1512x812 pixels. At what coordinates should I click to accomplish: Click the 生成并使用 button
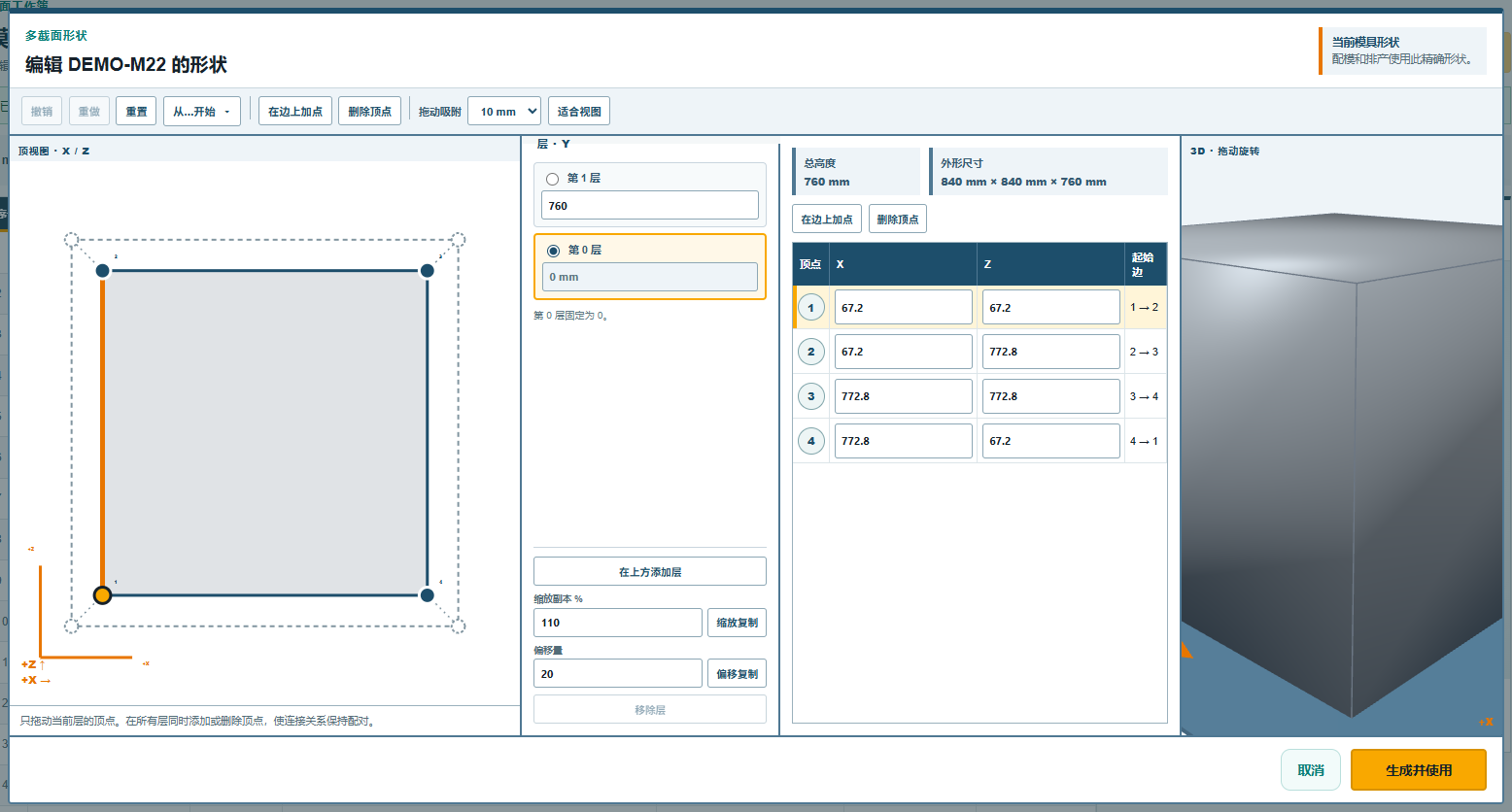coord(1419,770)
